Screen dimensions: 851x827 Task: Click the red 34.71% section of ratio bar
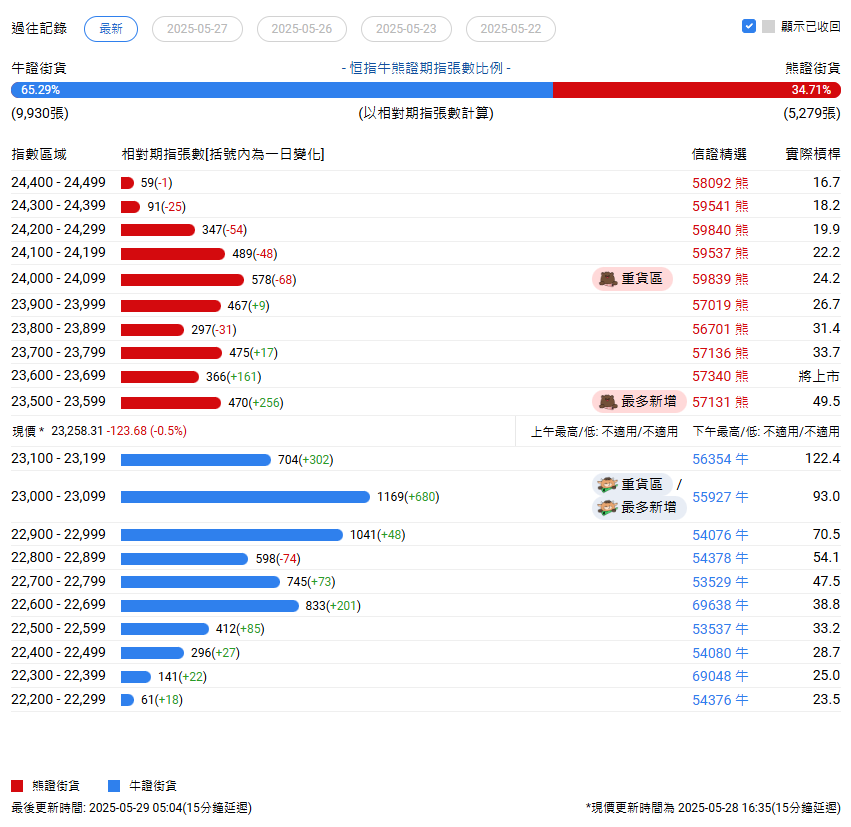click(x=696, y=90)
